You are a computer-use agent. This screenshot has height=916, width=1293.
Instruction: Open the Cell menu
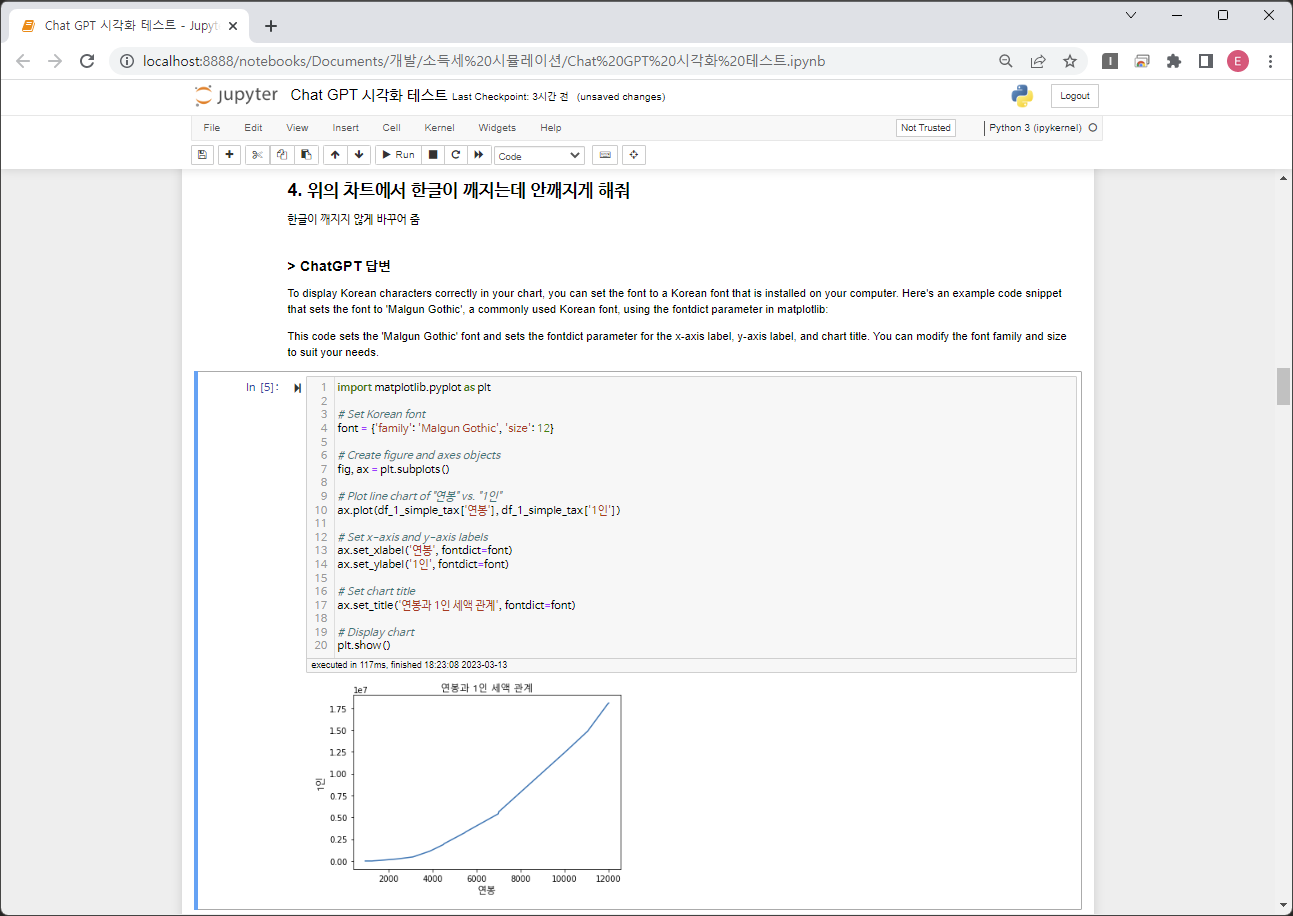point(391,128)
